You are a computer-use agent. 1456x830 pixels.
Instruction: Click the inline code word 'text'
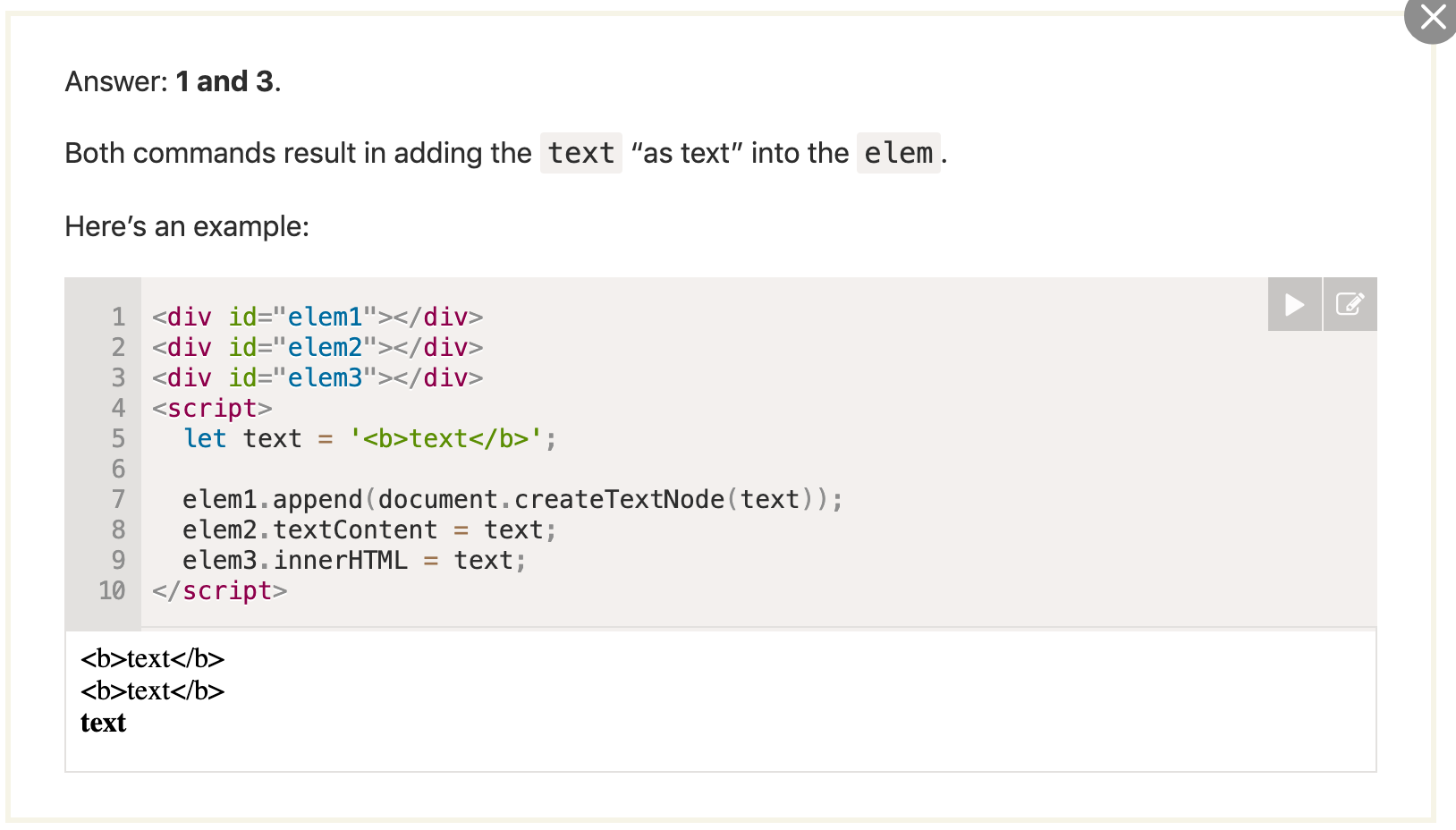pos(581,153)
